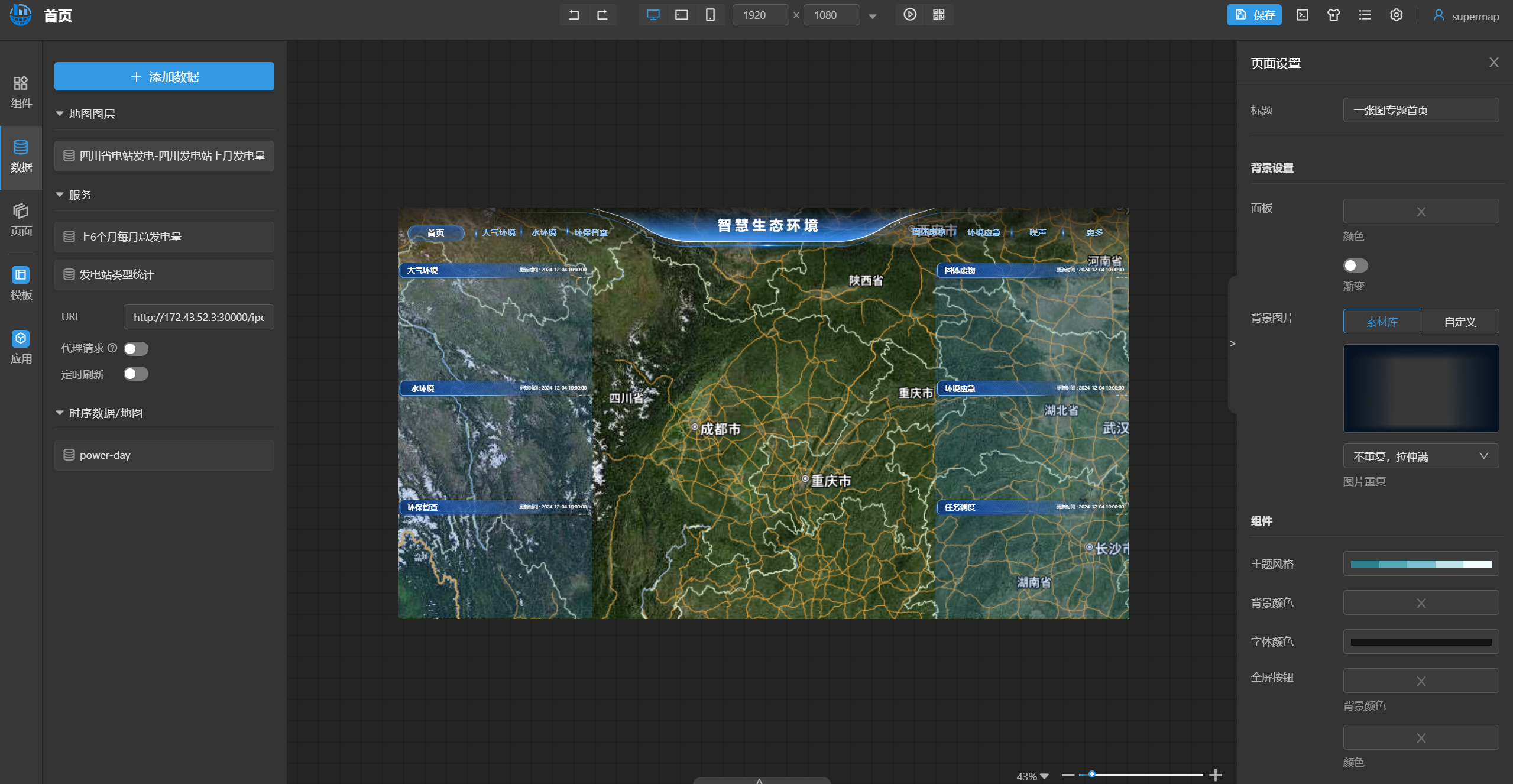Open the 43% zoom level dropdown
This screenshot has width=1513, height=784.
tap(1032, 776)
